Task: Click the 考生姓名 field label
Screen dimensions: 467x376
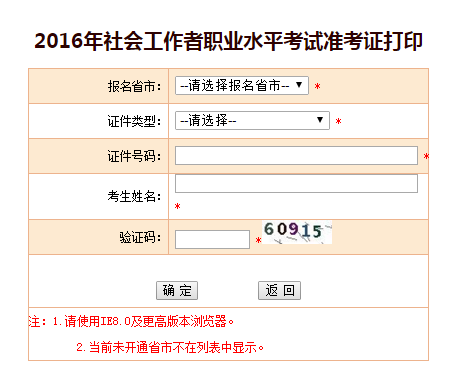Action: (x=134, y=196)
